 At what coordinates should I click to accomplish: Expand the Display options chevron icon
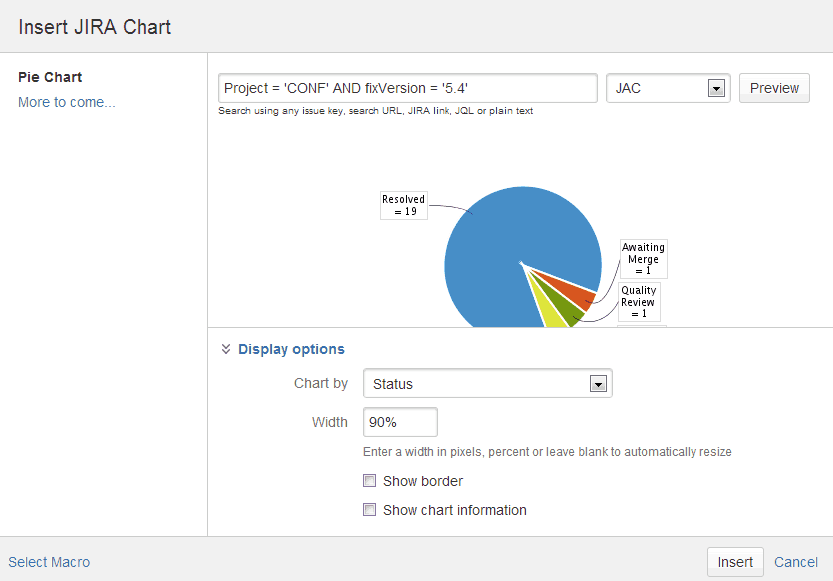[226, 349]
